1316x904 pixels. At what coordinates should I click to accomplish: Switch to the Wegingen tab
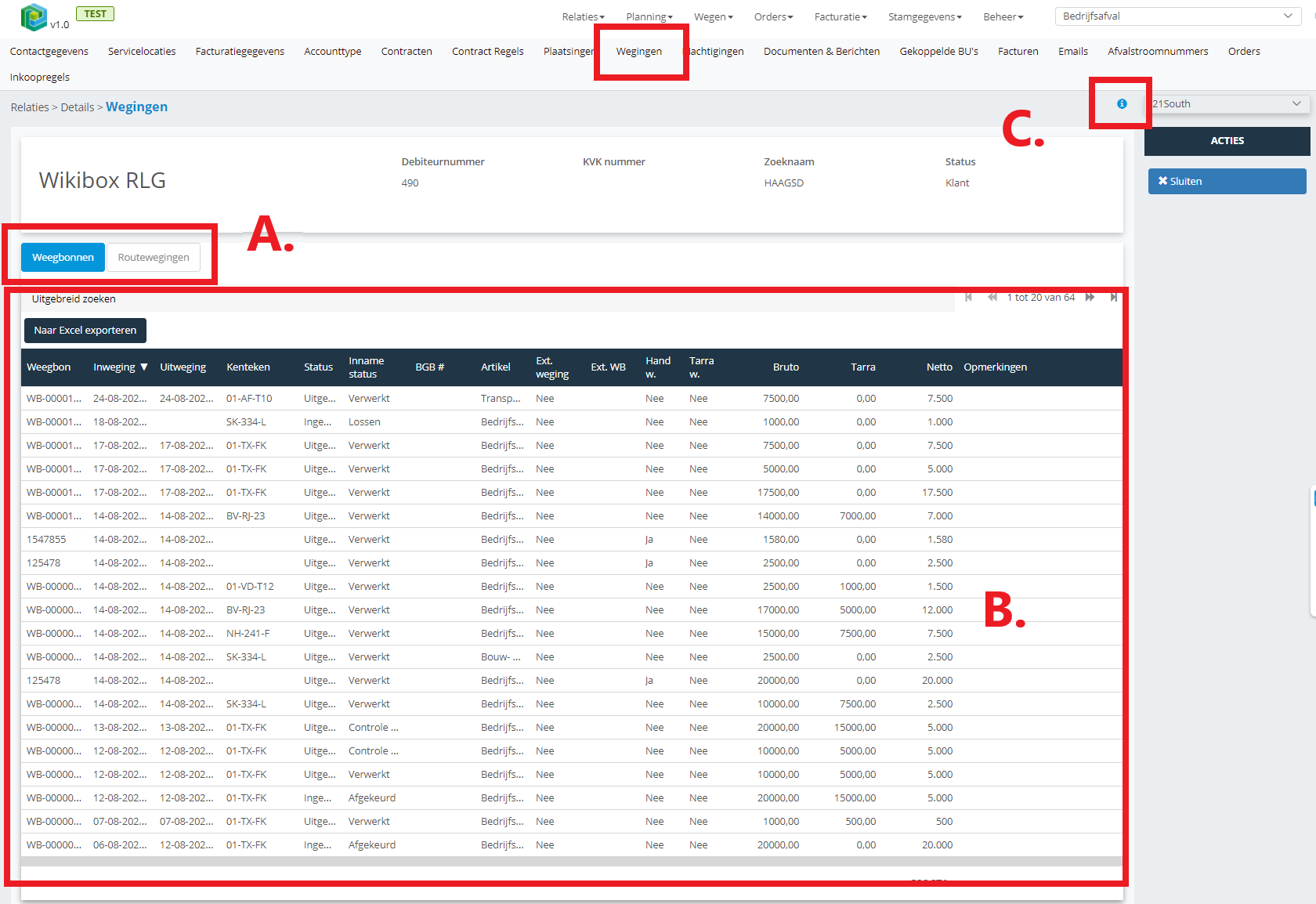(639, 51)
